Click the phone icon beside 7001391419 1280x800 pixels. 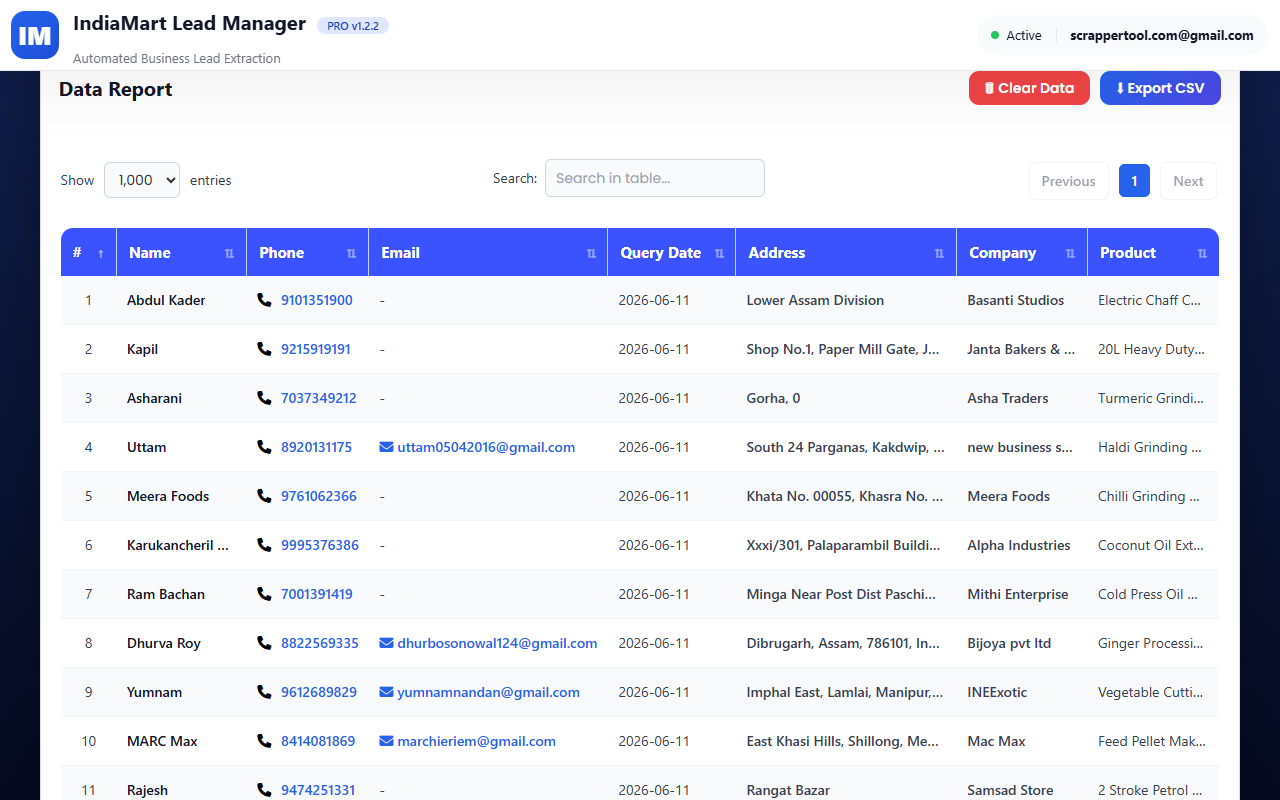point(264,594)
